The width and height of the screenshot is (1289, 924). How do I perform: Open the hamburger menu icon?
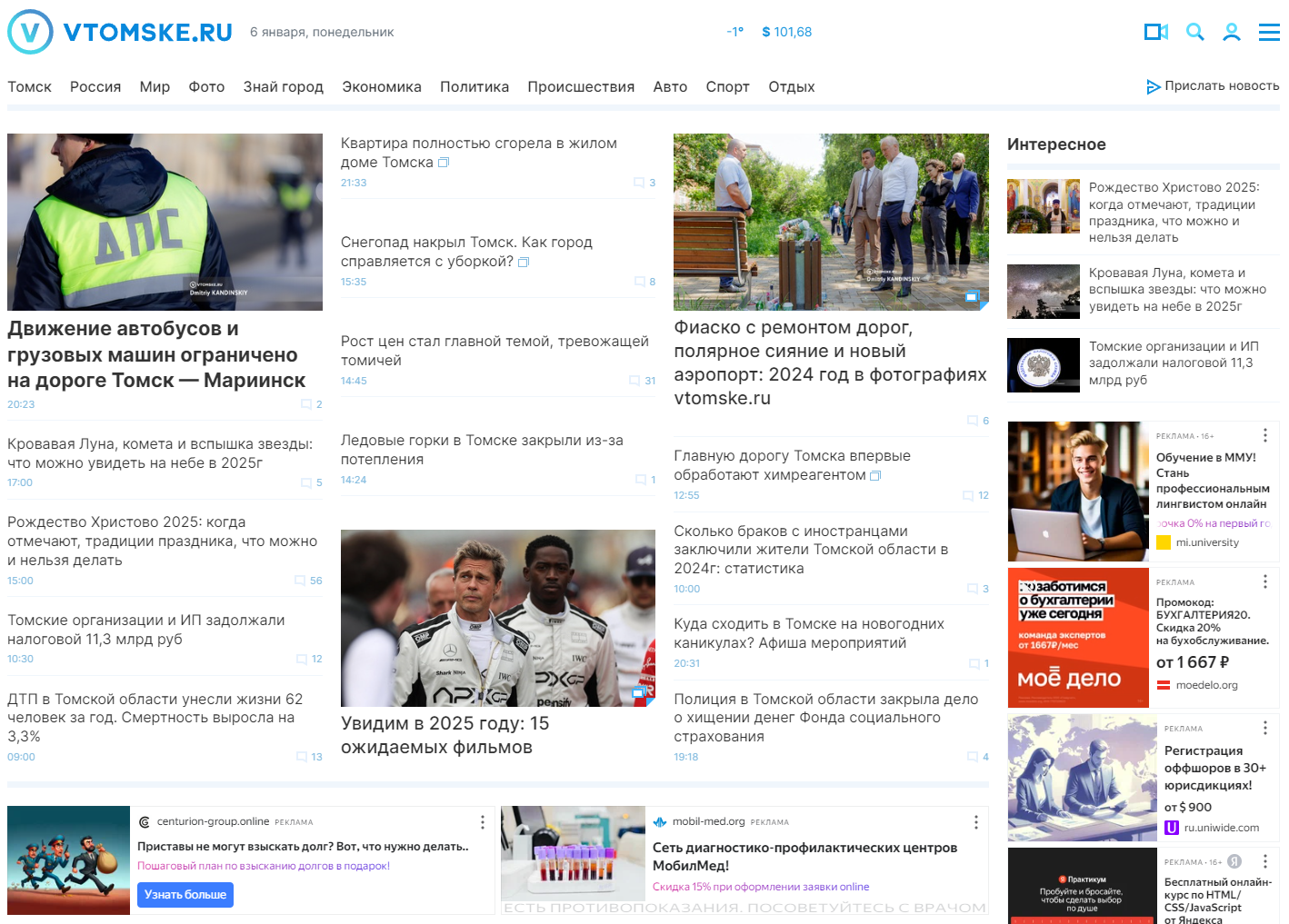(x=1269, y=32)
